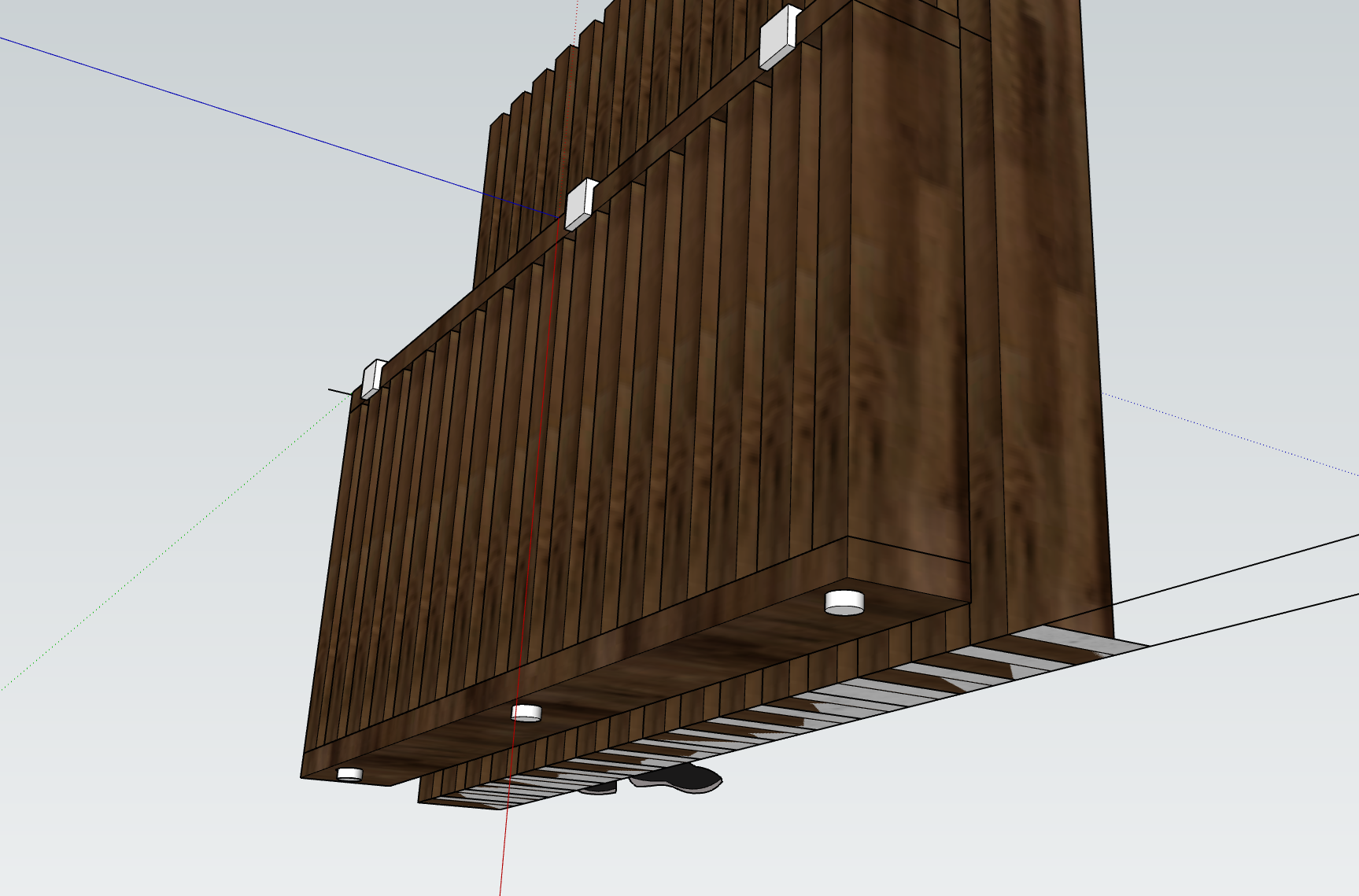
Task: Select the middle white cylindrical foot
Action: 526,713
